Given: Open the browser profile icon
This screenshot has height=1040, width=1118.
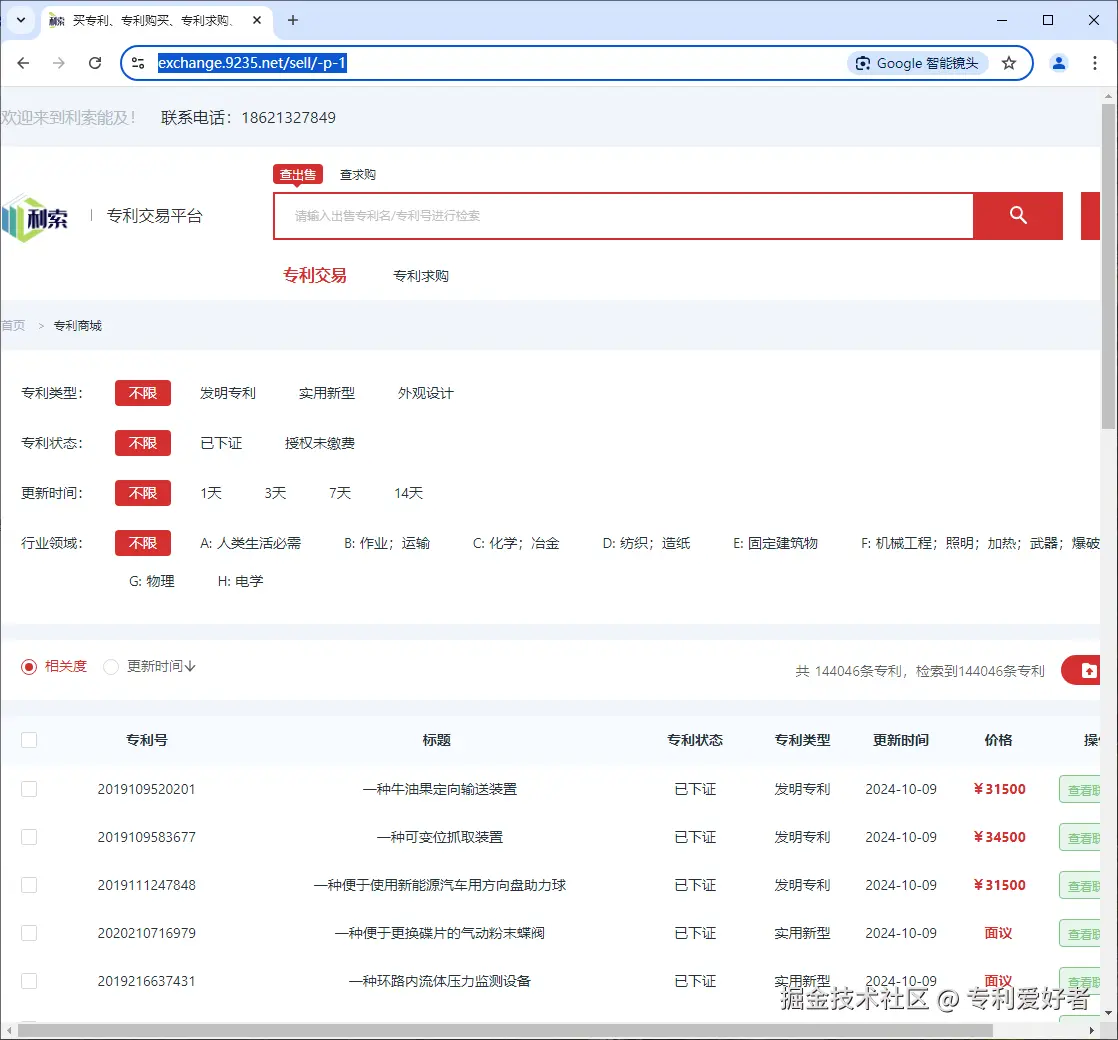Looking at the screenshot, I should [x=1058, y=62].
